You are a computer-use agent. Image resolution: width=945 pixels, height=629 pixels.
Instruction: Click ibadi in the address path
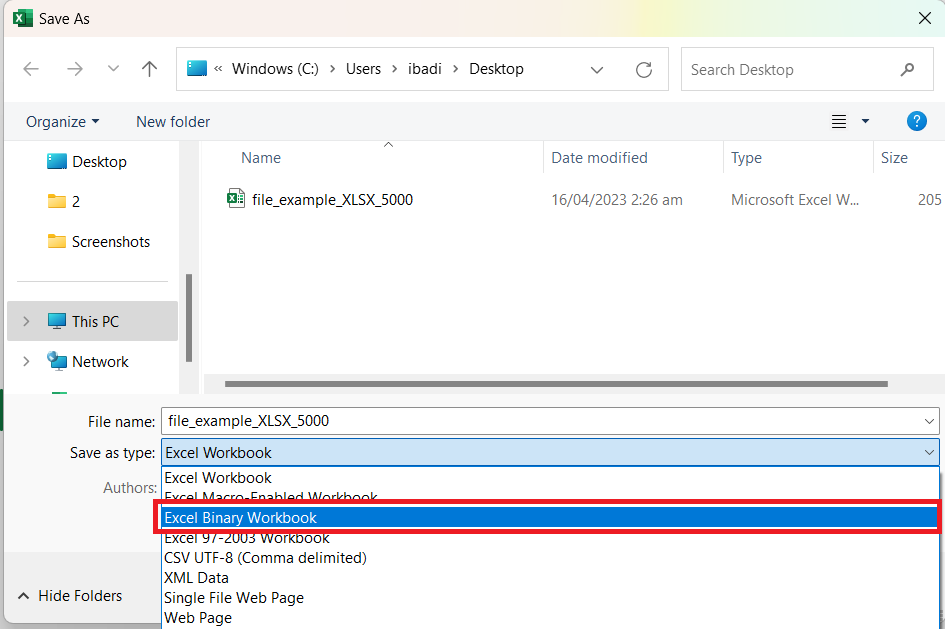(x=425, y=69)
